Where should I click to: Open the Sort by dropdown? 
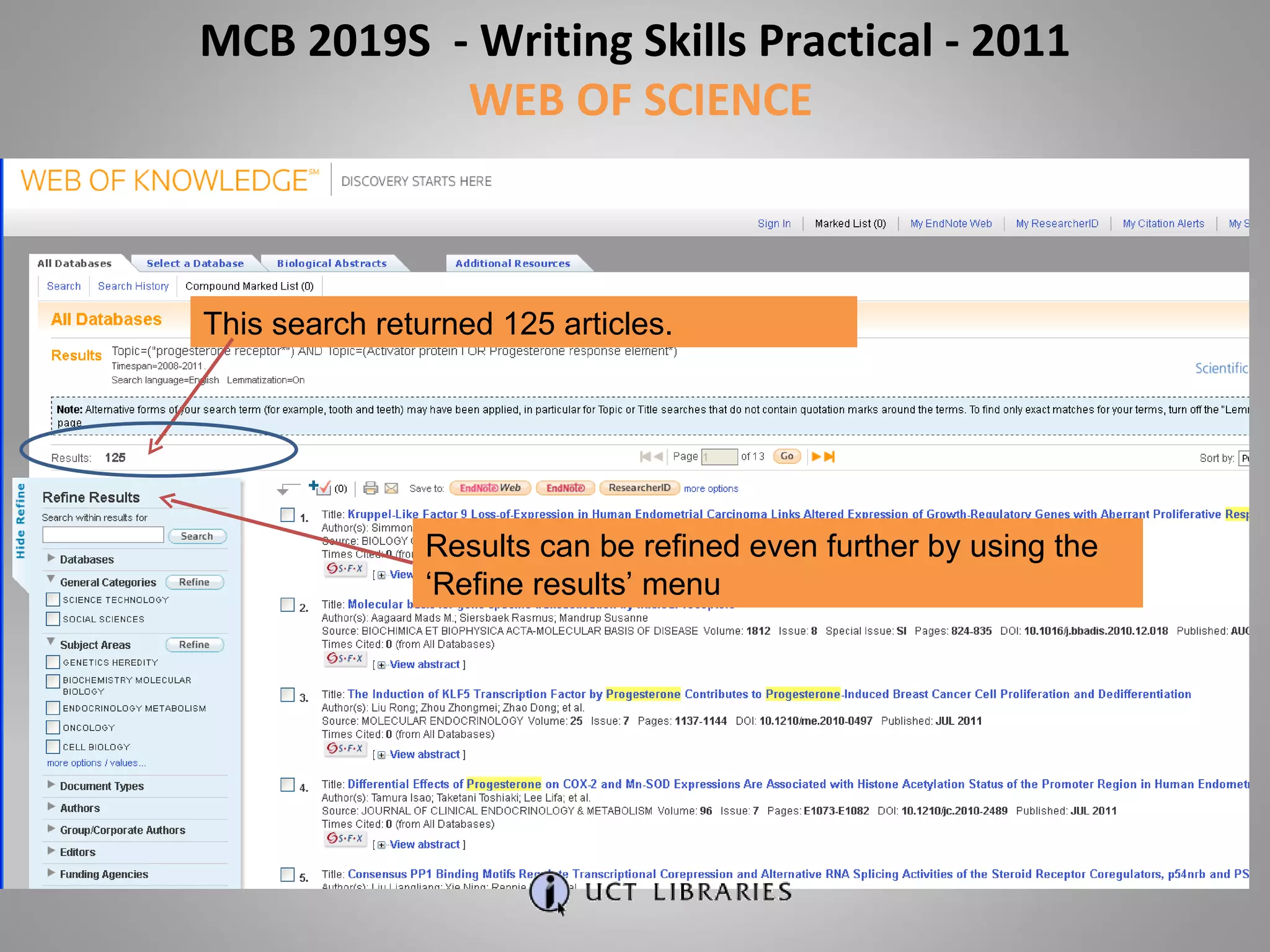pyautogui.click(x=1243, y=458)
